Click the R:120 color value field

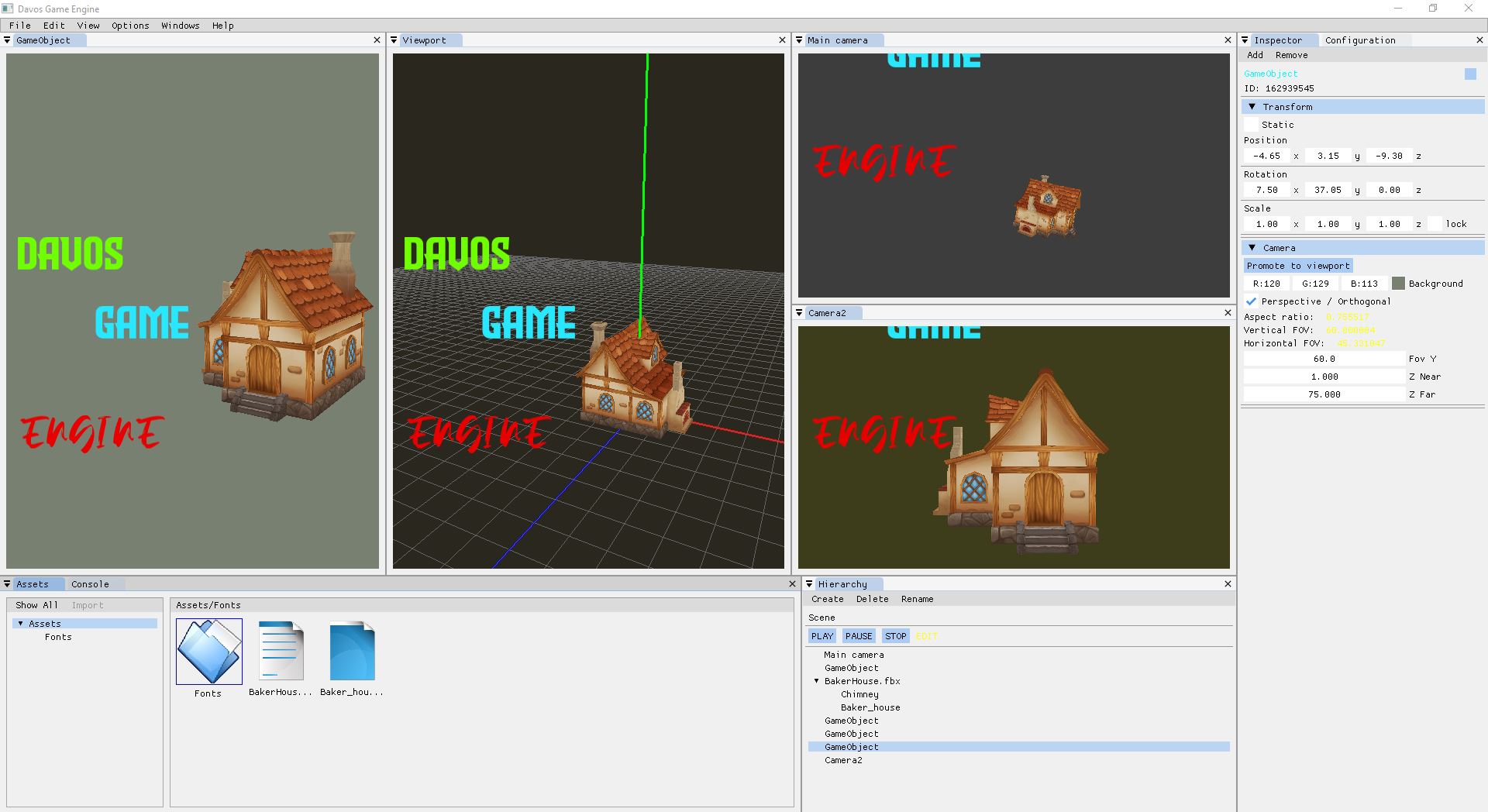tap(1267, 284)
